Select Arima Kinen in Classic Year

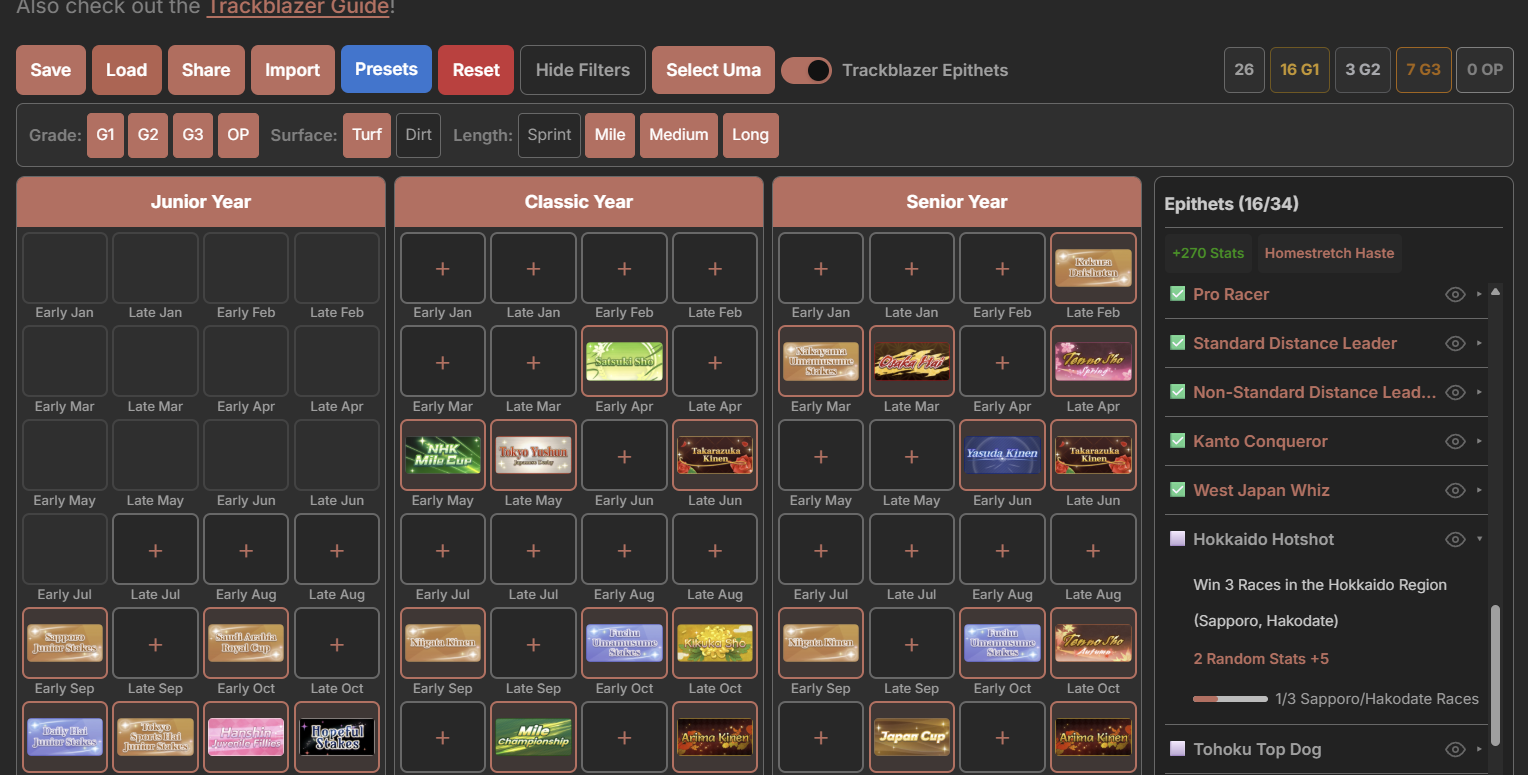click(715, 737)
